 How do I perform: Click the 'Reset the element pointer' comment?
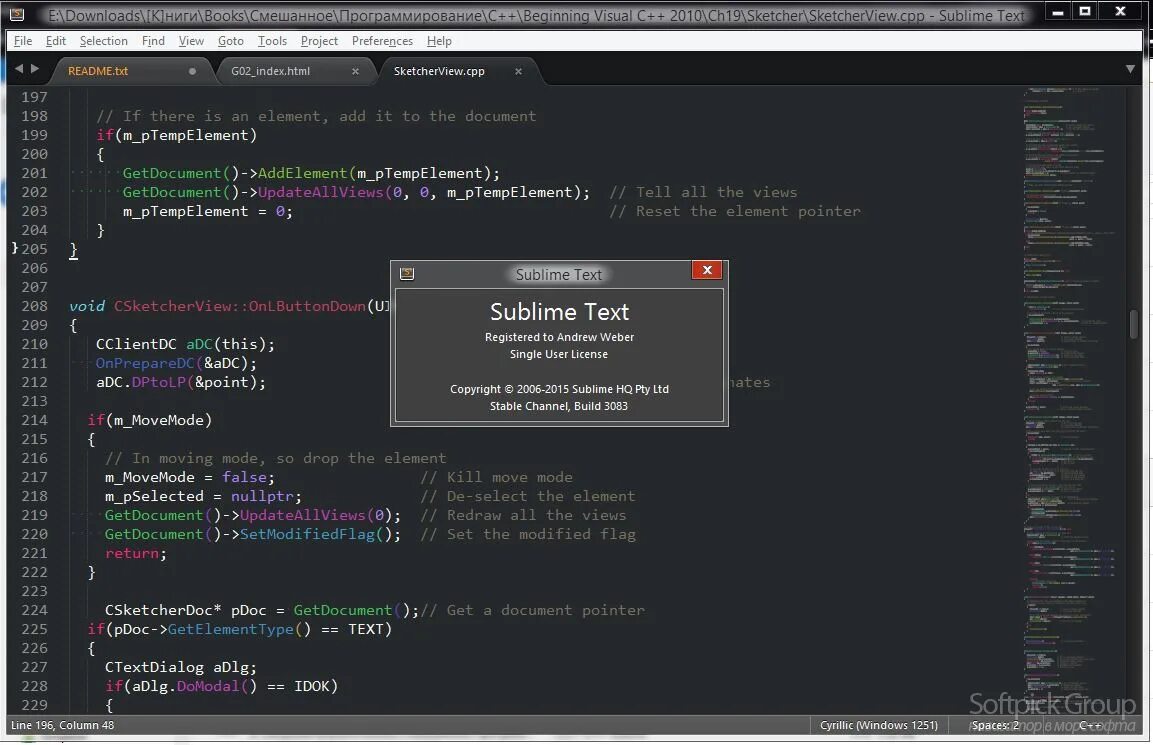[x=735, y=211]
